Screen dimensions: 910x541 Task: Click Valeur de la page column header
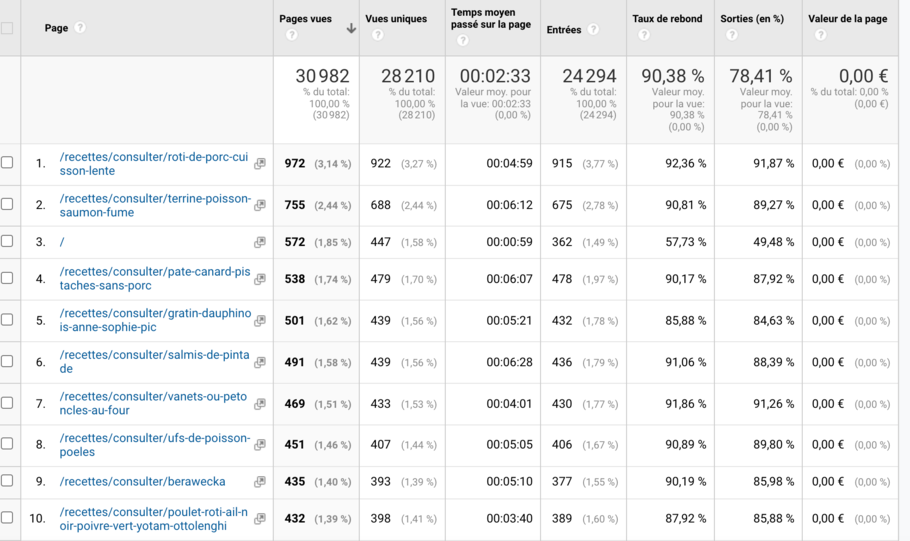(x=847, y=19)
